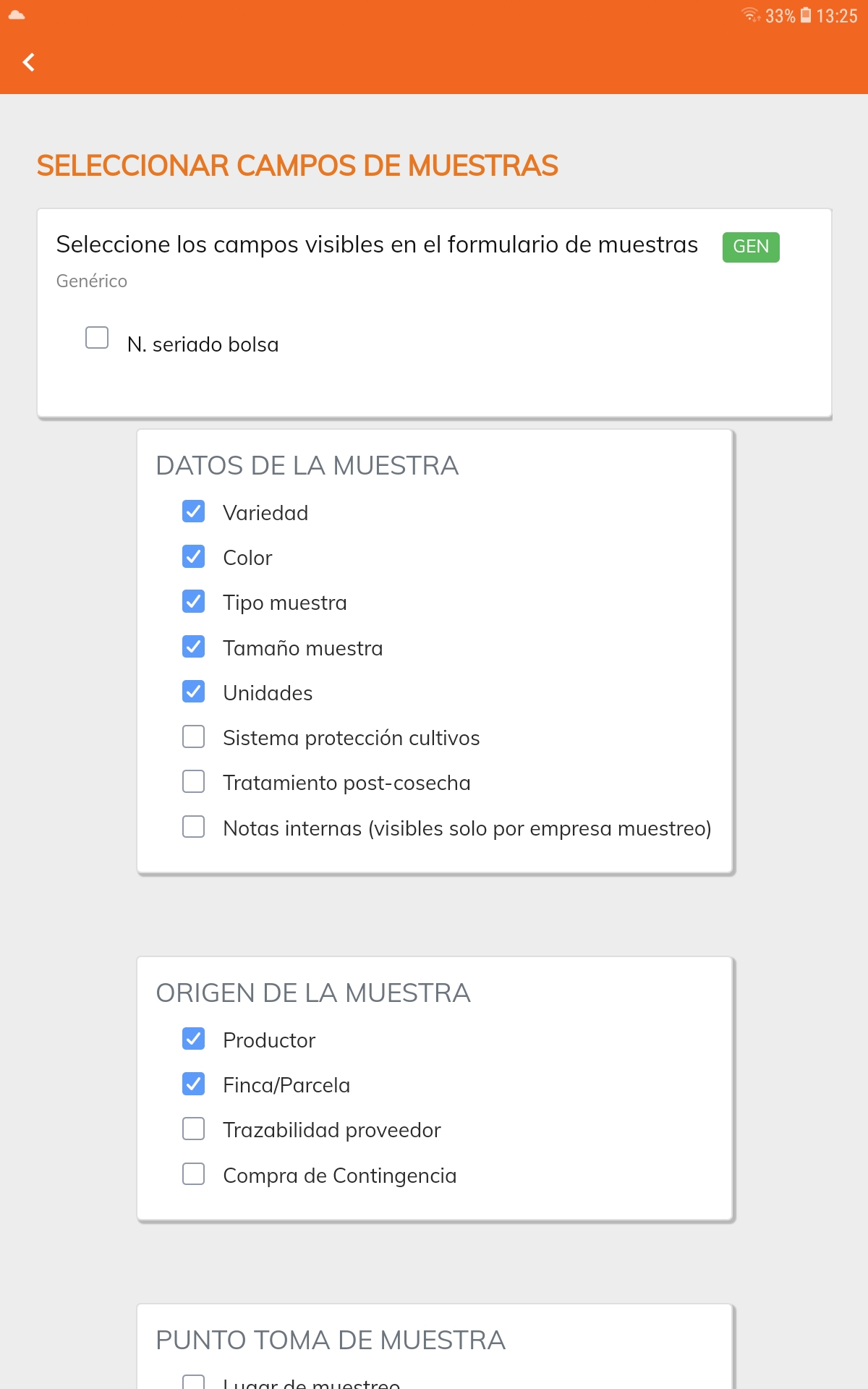Image resolution: width=868 pixels, height=1389 pixels.
Task: Tick the Lugar de muestreo checkbox
Action: point(194,1382)
